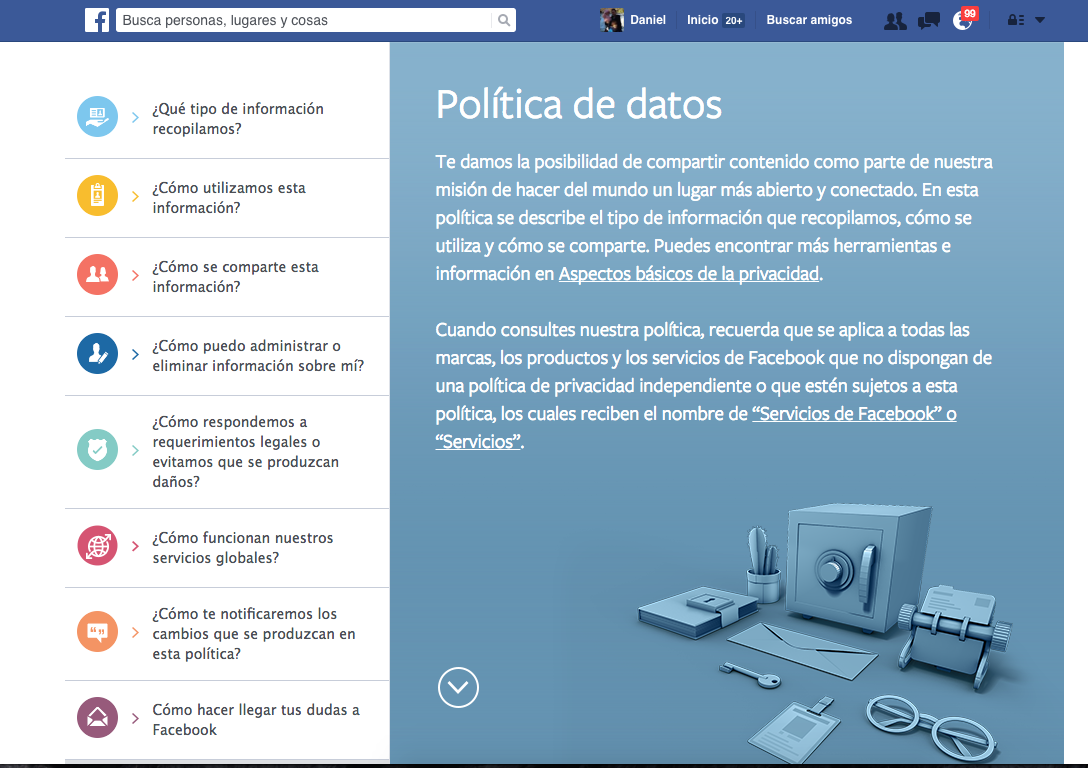Open the messages chat icon
Viewport: 1088px width, 768px height.
pos(928,21)
